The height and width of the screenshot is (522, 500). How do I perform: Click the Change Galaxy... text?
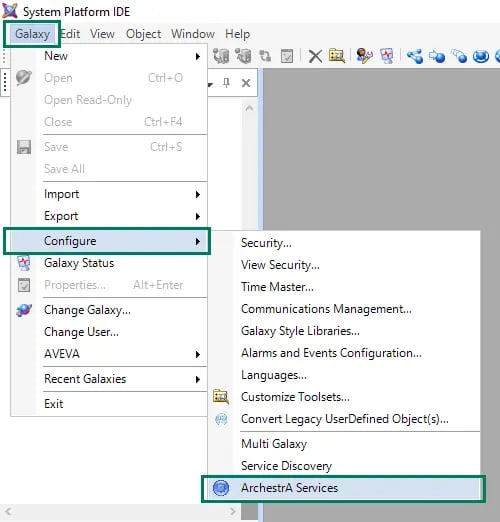[x=87, y=310]
